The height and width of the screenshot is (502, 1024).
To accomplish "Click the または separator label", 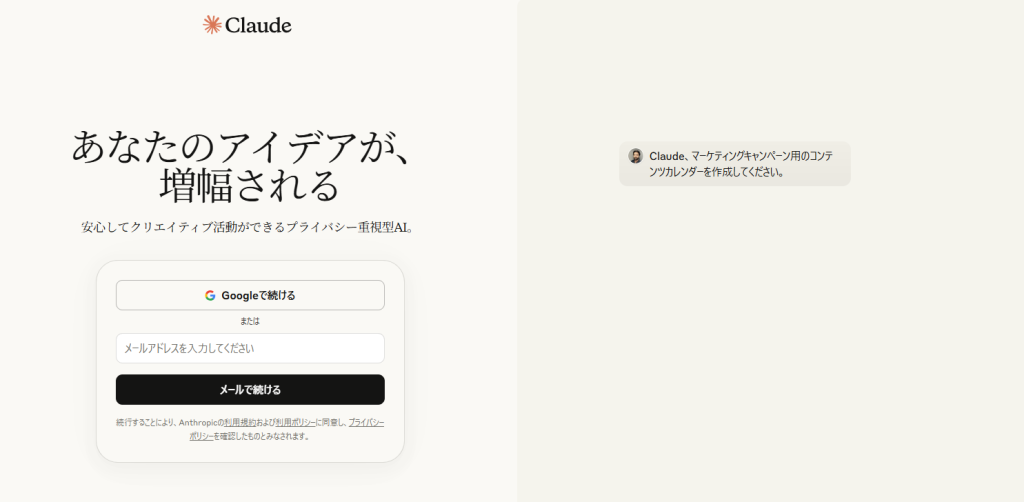I will [x=249, y=321].
